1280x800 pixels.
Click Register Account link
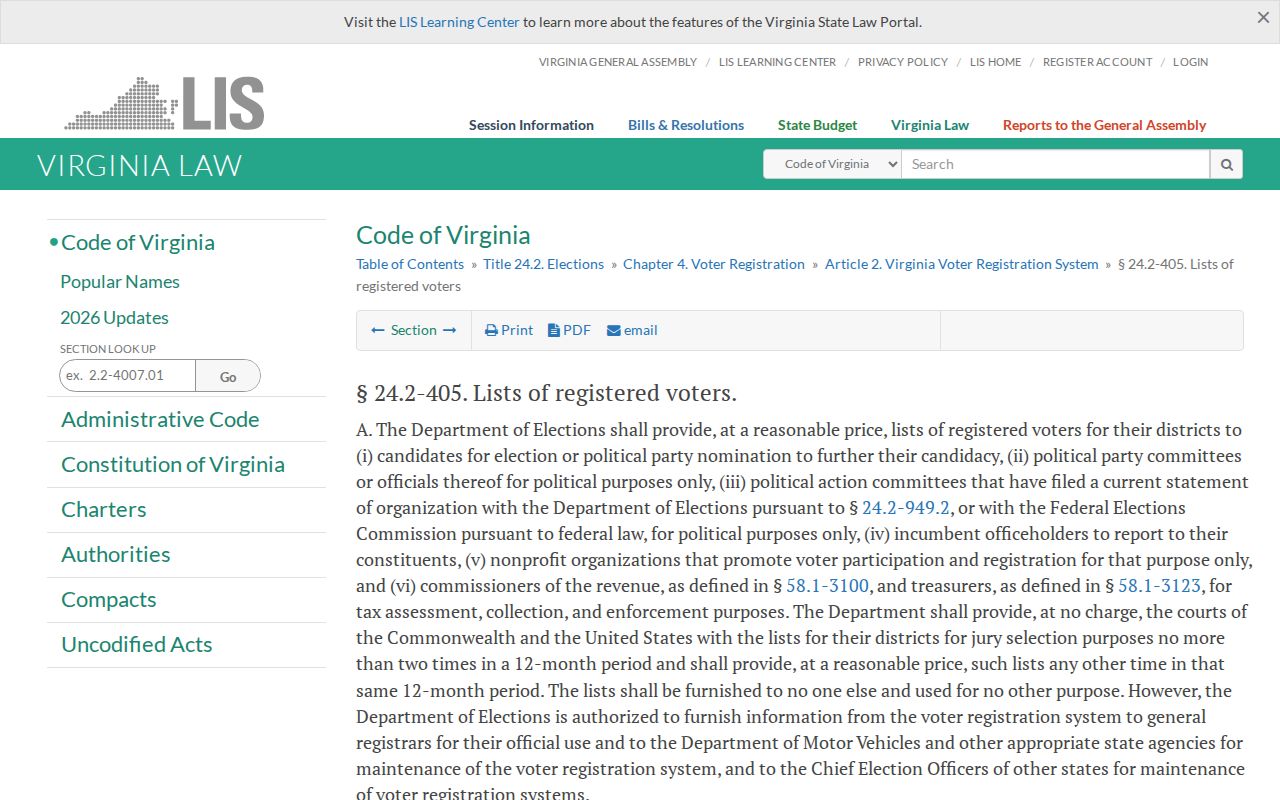(x=1097, y=62)
